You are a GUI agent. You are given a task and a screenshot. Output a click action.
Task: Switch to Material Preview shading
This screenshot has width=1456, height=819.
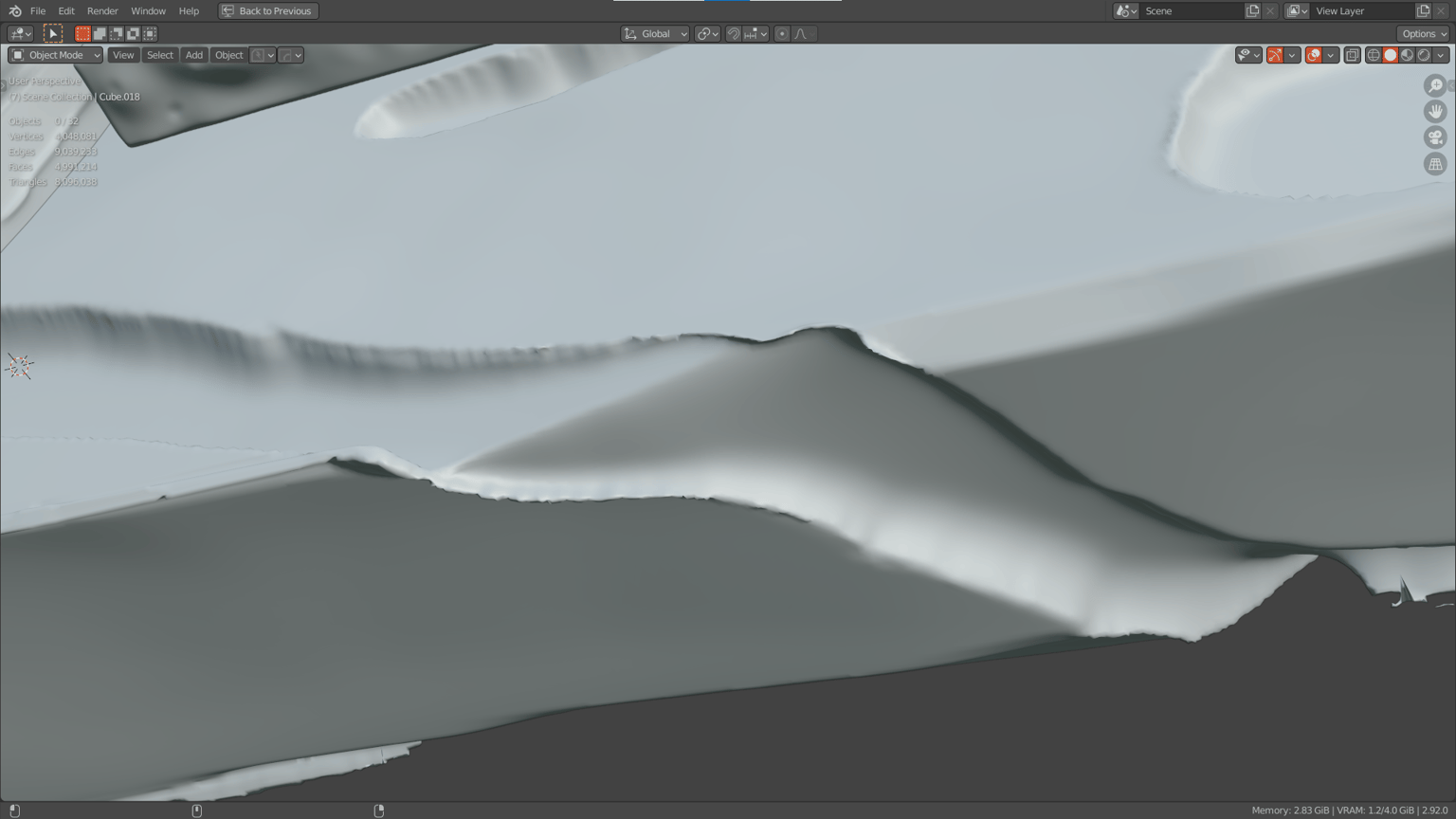pos(1407,55)
